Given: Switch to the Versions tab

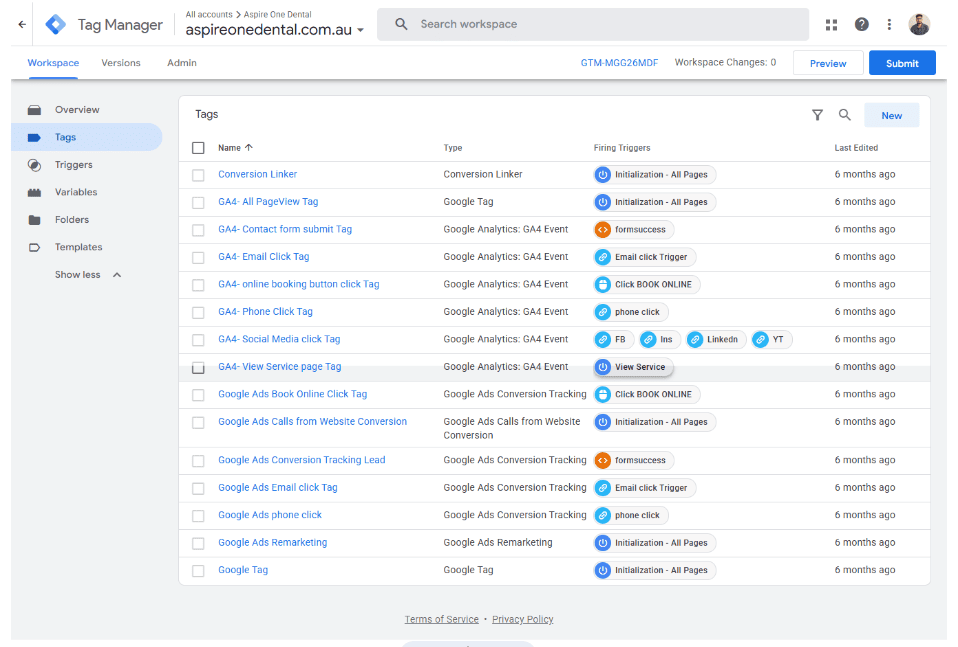Looking at the screenshot, I should point(121,63).
